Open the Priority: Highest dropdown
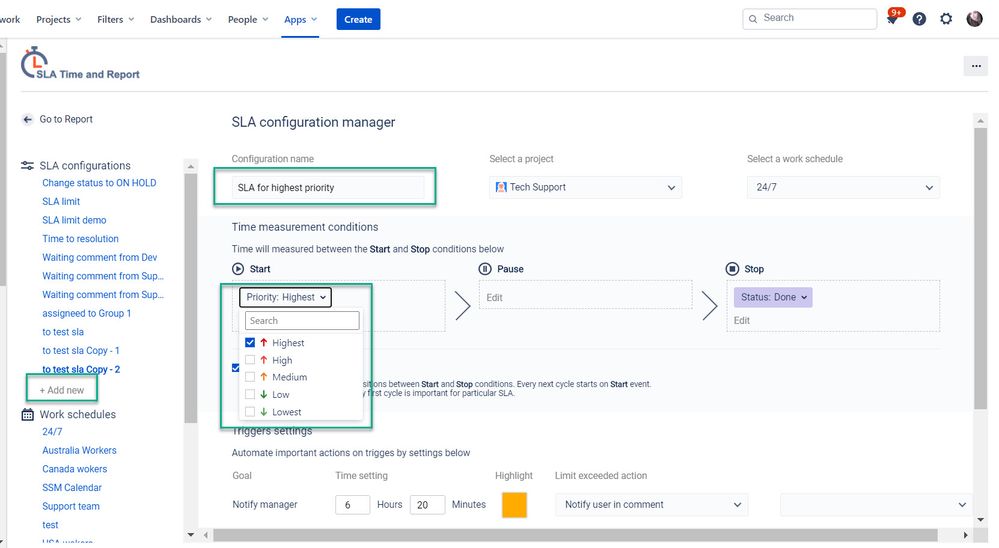Image resolution: width=999 pixels, height=548 pixels. click(x=285, y=297)
